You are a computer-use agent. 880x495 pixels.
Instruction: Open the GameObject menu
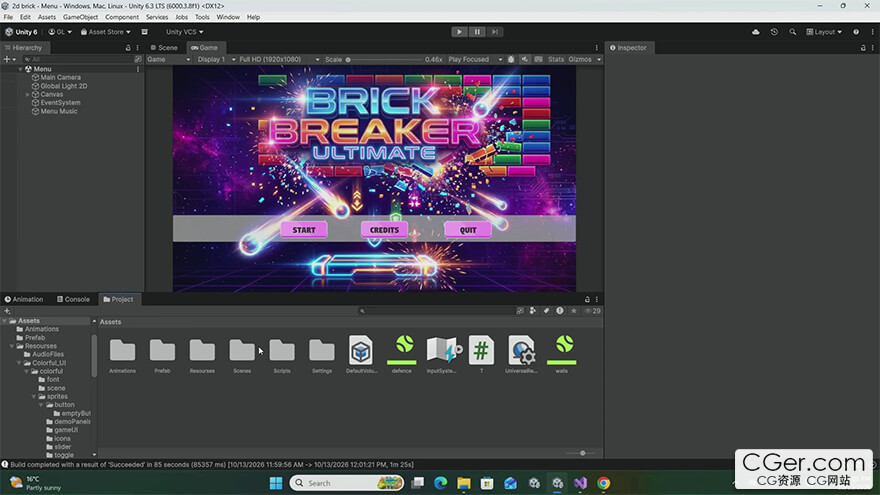pyautogui.click(x=80, y=17)
